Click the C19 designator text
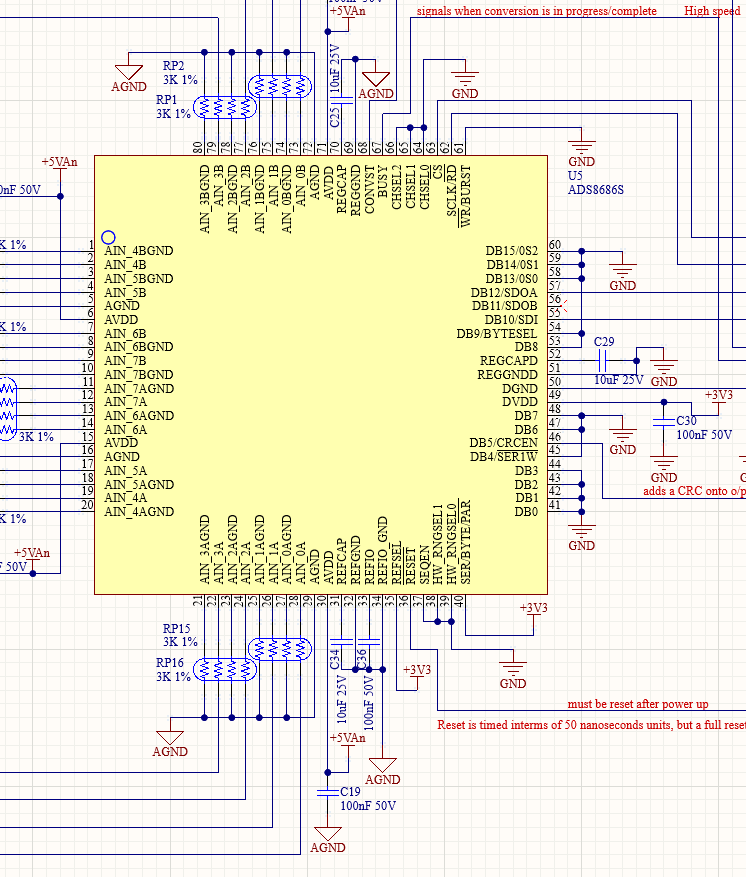The image size is (746, 877). pyautogui.click(x=351, y=791)
